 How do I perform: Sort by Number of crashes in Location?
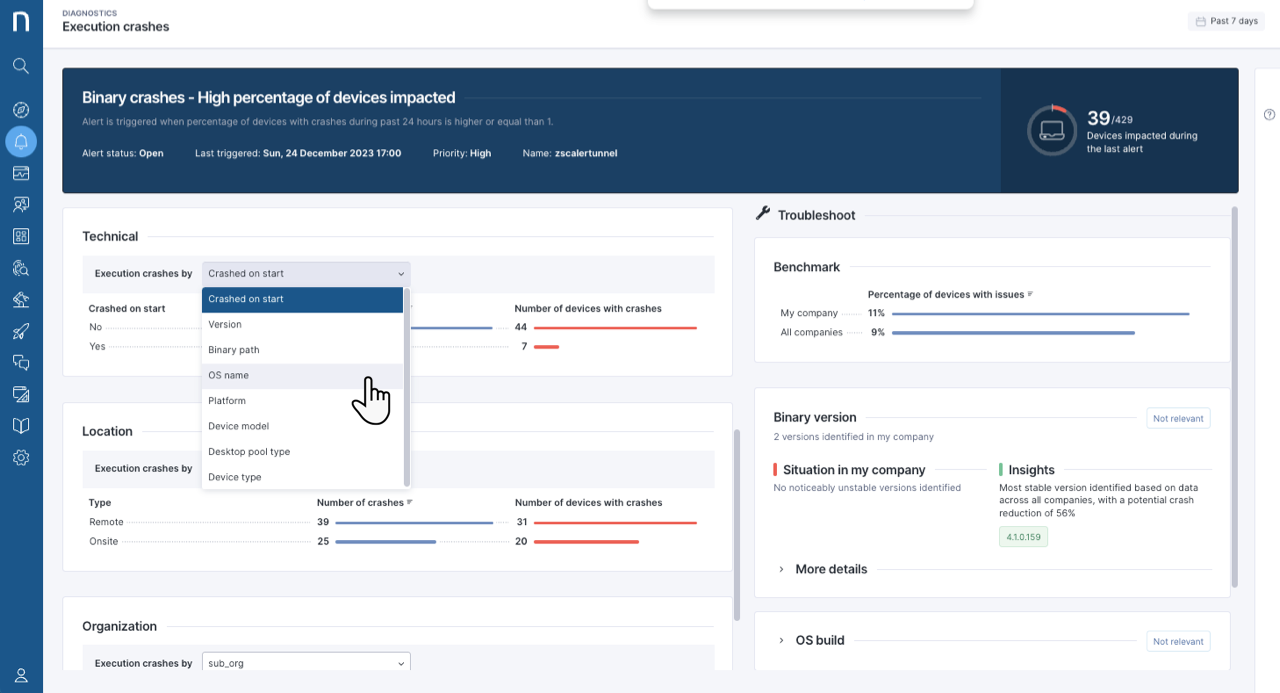click(x=365, y=503)
